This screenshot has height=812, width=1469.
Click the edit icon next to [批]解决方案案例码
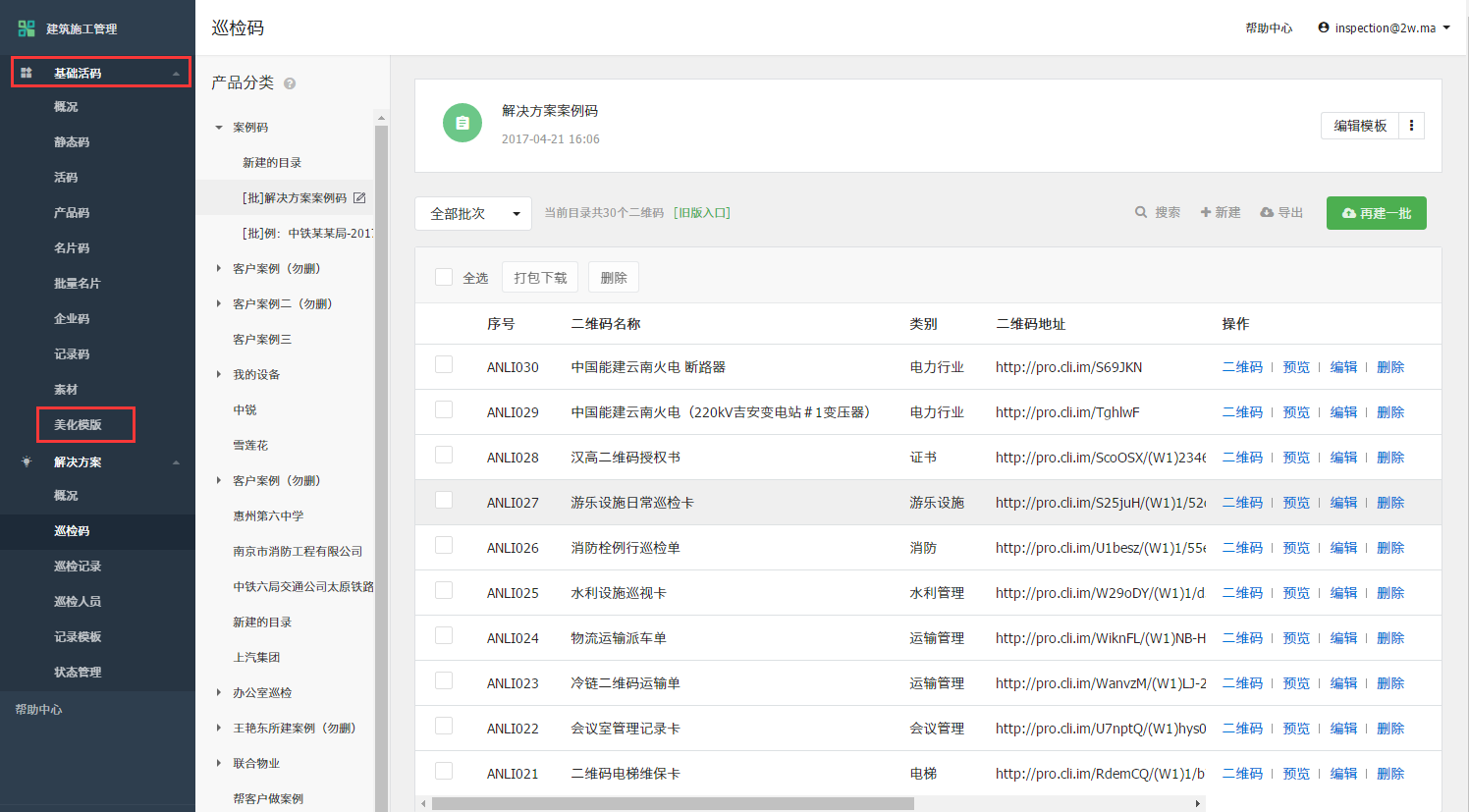point(359,198)
